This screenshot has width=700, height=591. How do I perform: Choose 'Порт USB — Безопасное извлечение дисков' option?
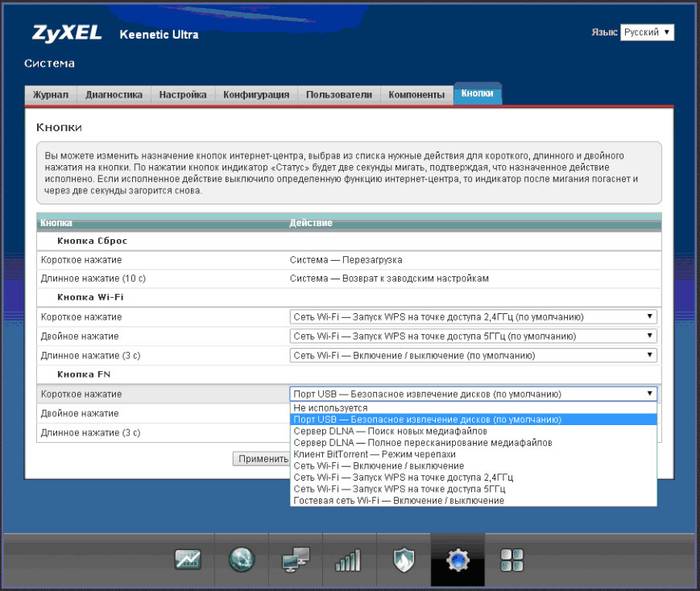[x=473, y=420]
